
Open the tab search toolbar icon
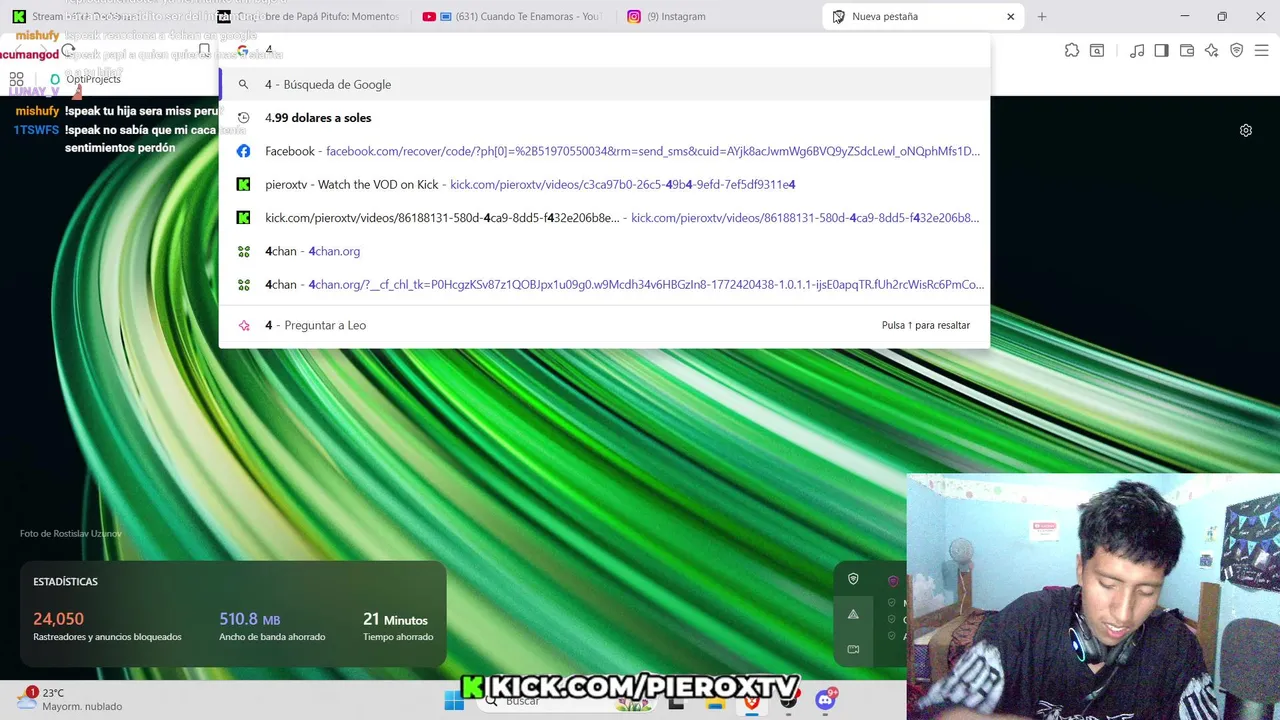point(1097,51)
